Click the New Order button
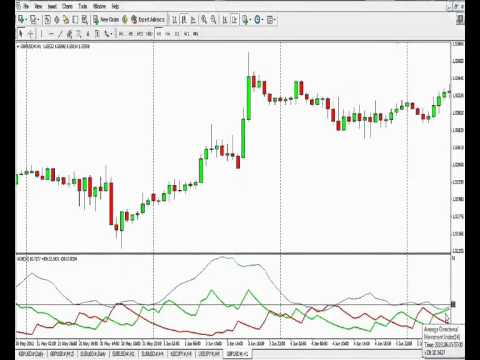 click(x=106, y=20)
